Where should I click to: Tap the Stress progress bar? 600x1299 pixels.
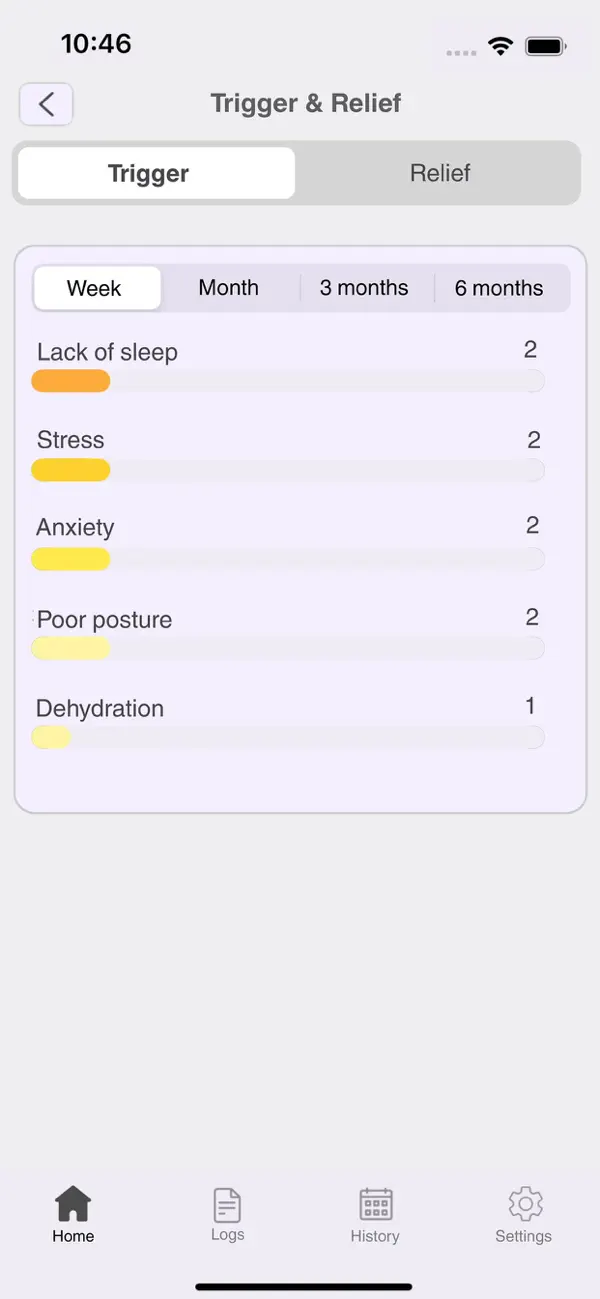pyautogui.click(x=288, y=470)
